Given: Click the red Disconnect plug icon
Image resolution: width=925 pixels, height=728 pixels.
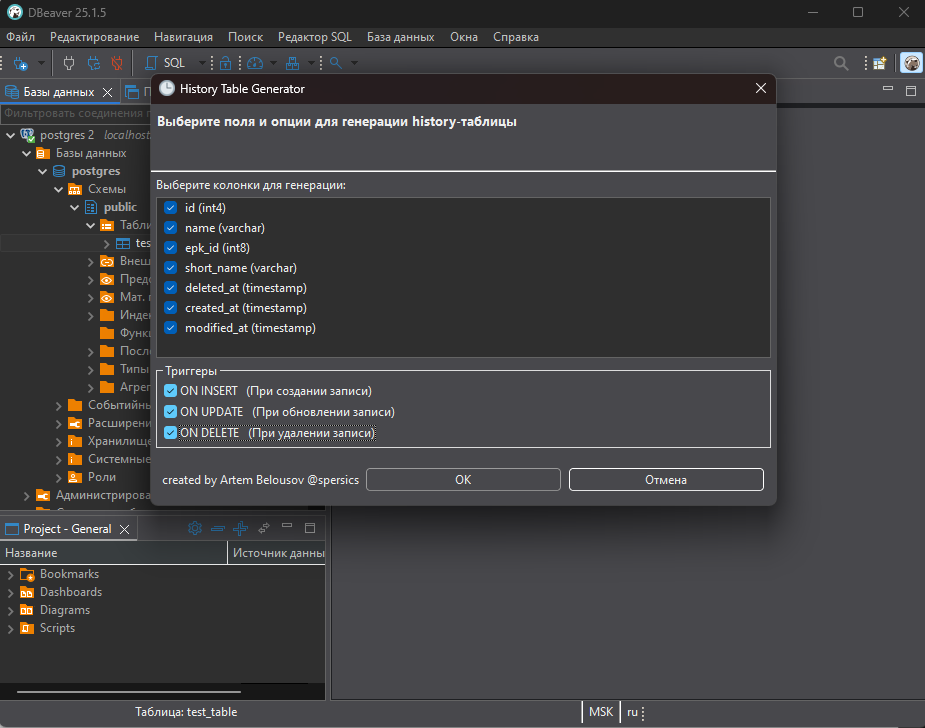Looking at the screenshot, I should coord(117,63).
